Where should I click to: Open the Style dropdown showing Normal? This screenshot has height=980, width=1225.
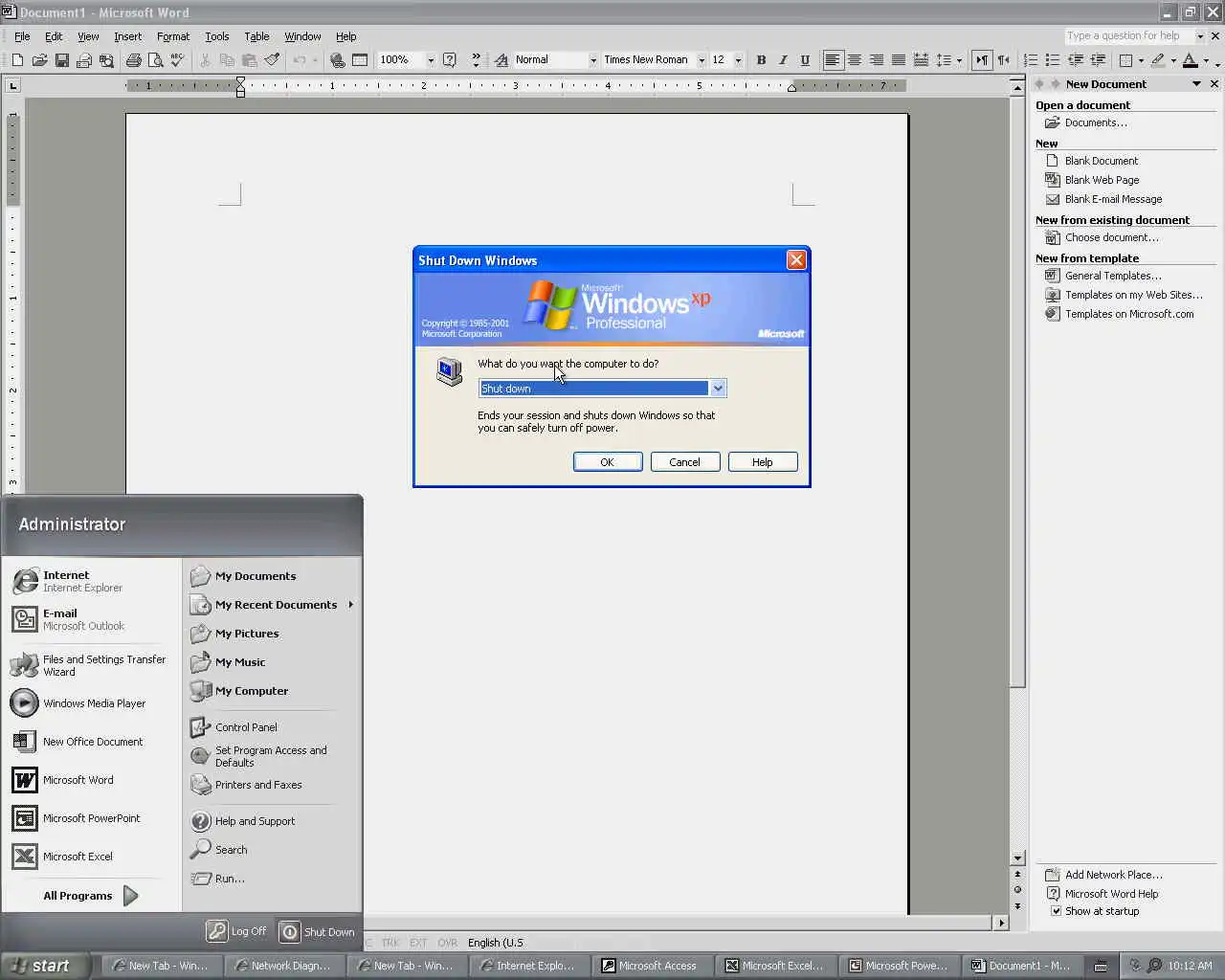(x=593, y=59)
